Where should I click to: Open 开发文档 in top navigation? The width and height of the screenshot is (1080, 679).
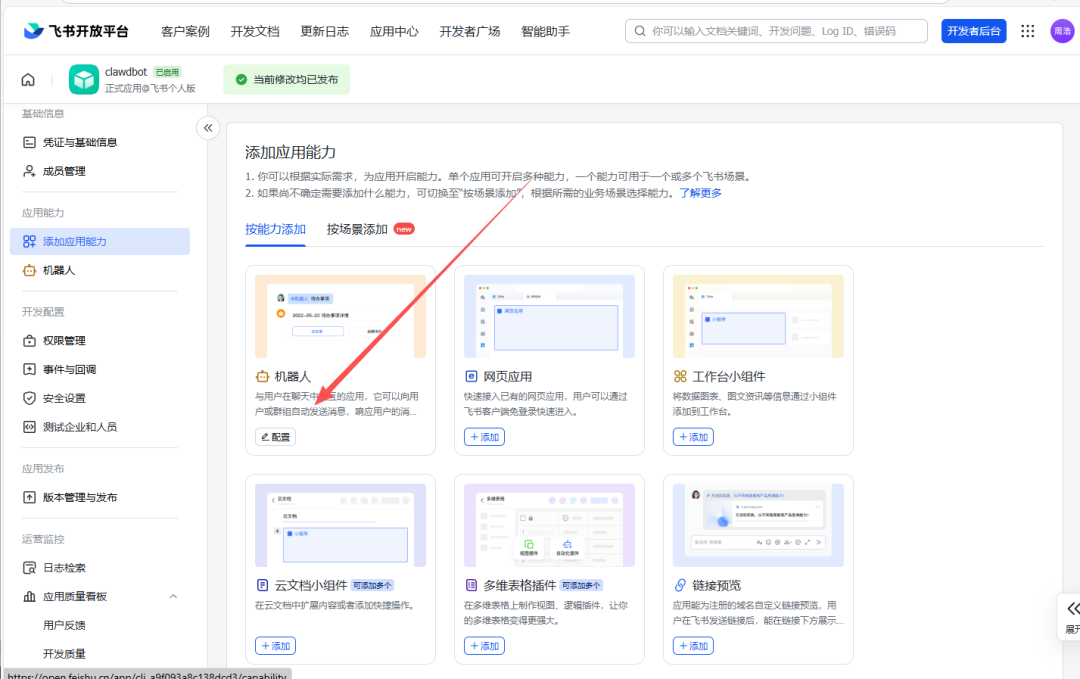point(255,32)
